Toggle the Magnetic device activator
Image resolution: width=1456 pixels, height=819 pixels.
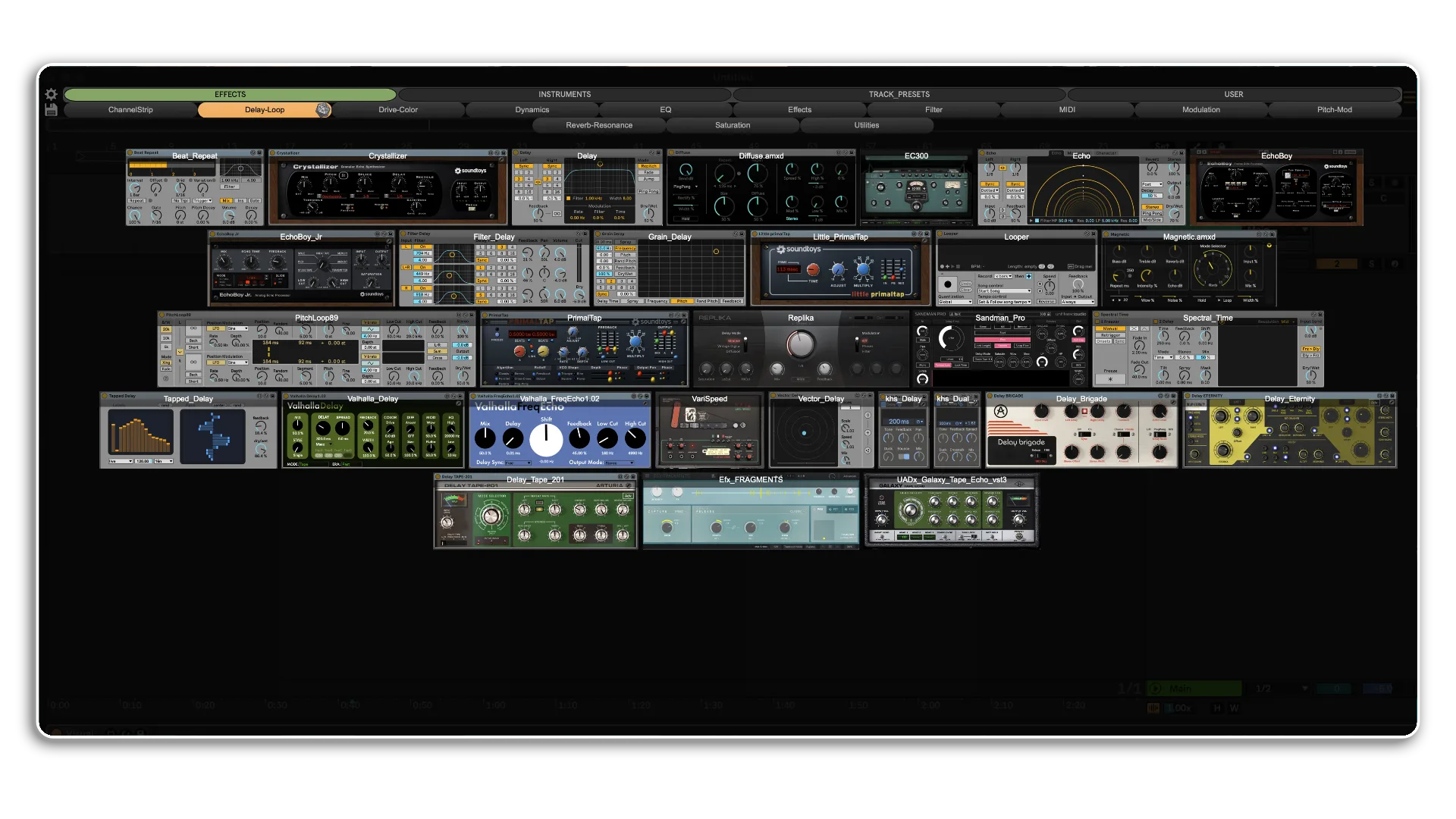click(1106, 234)
